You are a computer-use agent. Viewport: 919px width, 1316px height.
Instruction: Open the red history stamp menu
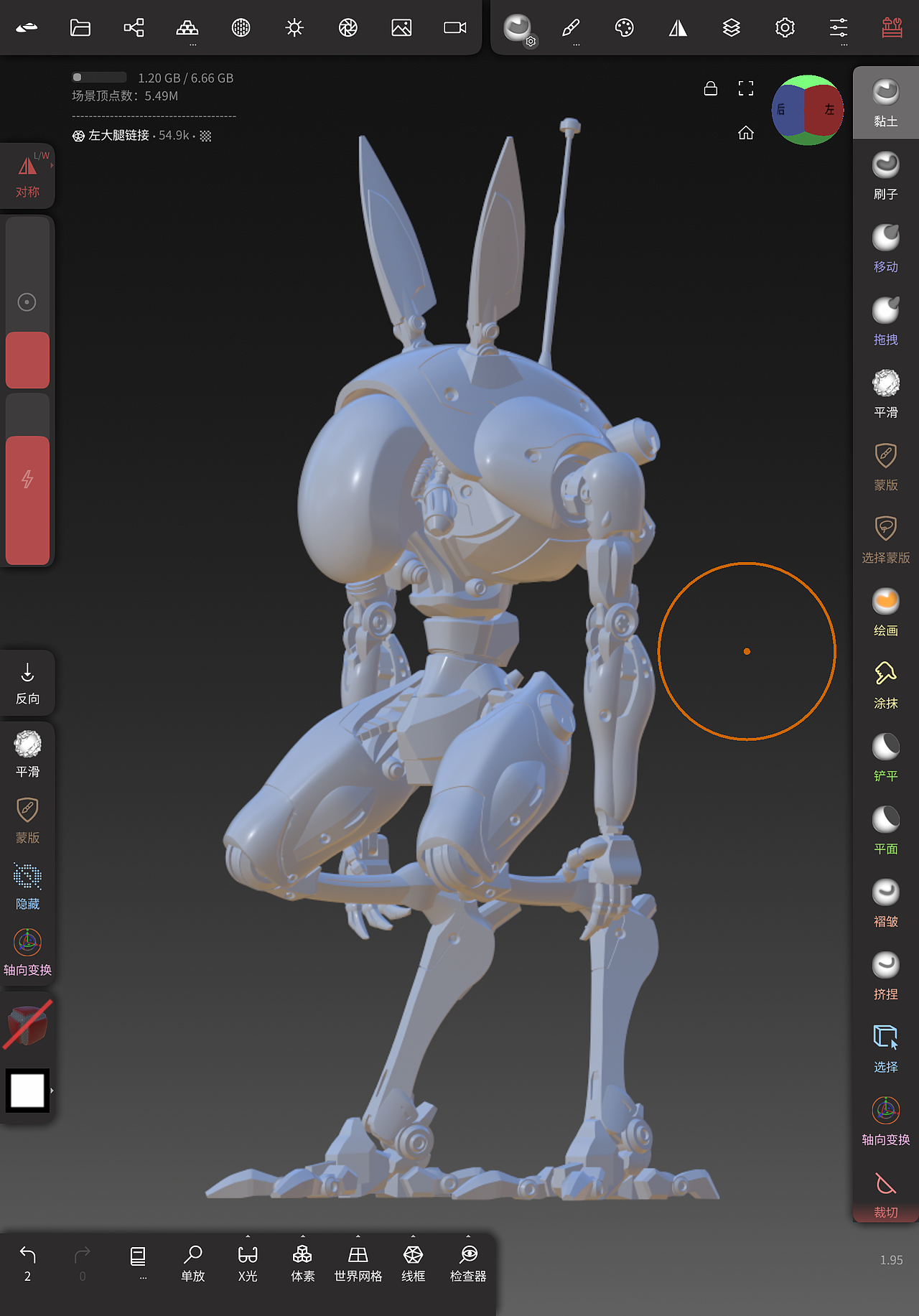pyautogui.click(x=892, y=28)
